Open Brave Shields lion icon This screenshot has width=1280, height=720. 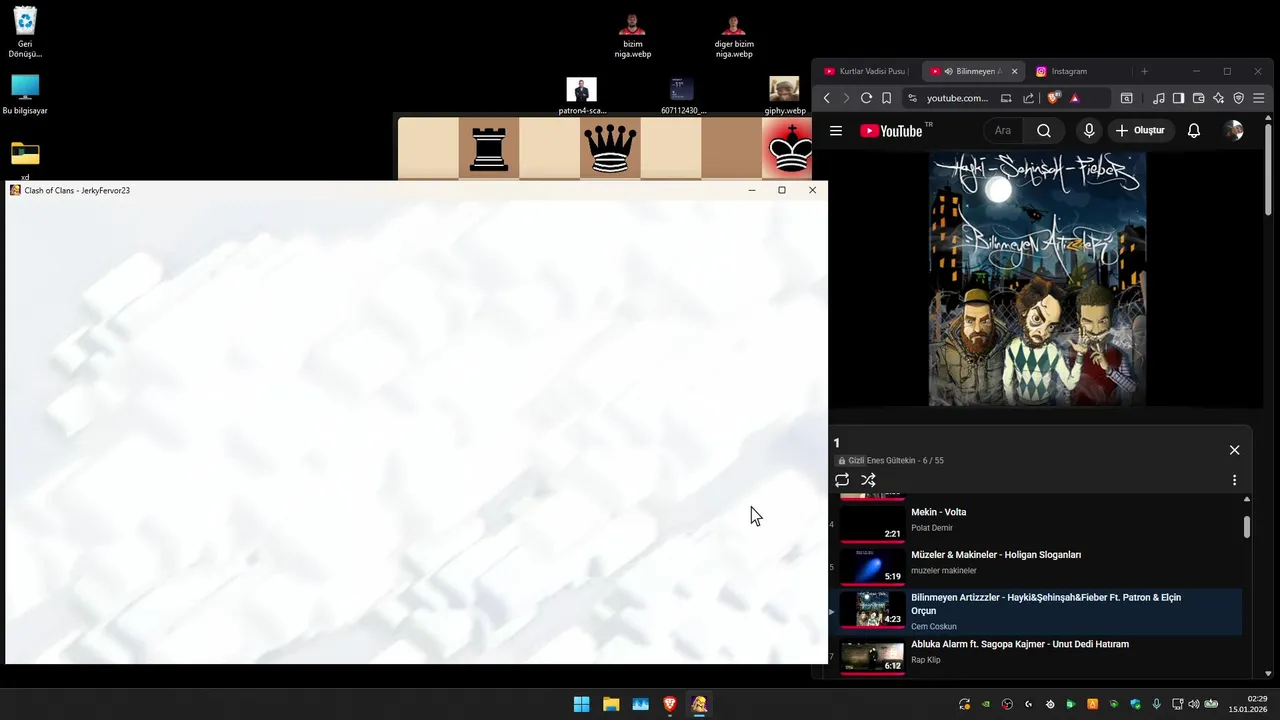1053,98
